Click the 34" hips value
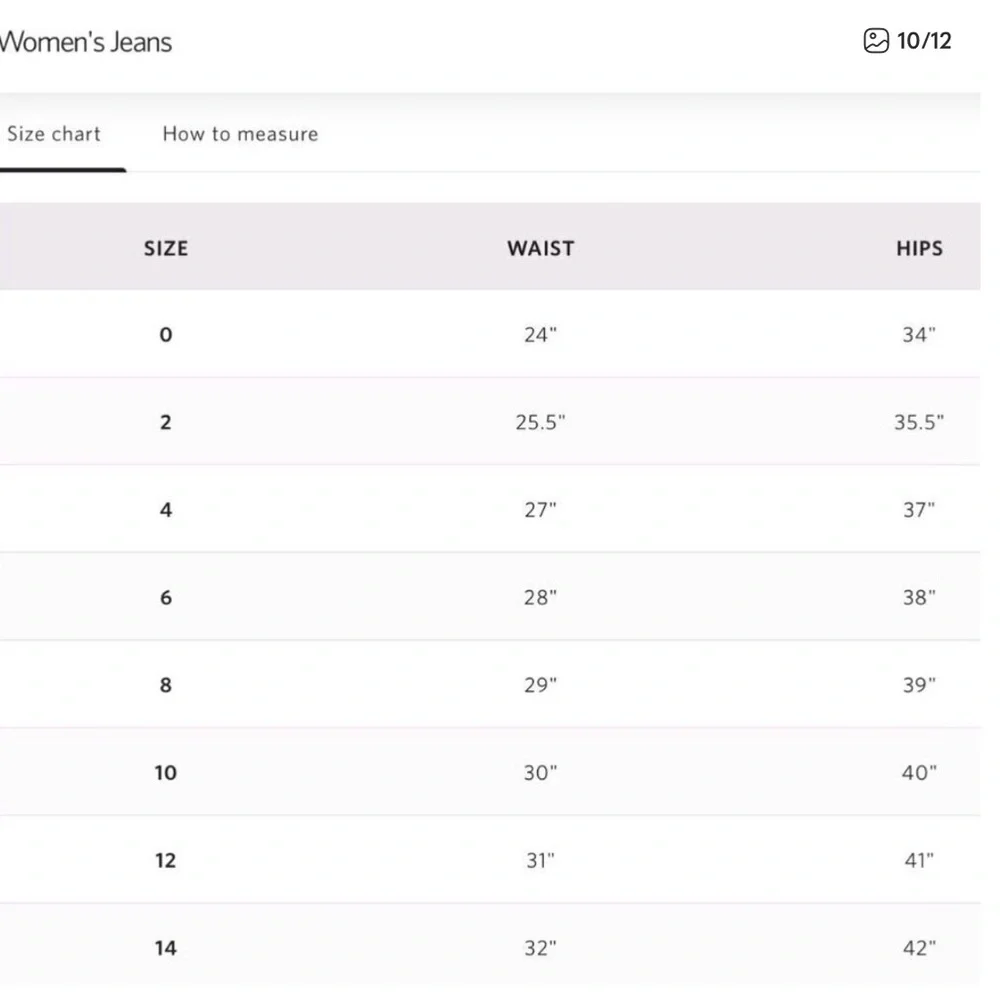1000x1000 pixels. point(919,334)
